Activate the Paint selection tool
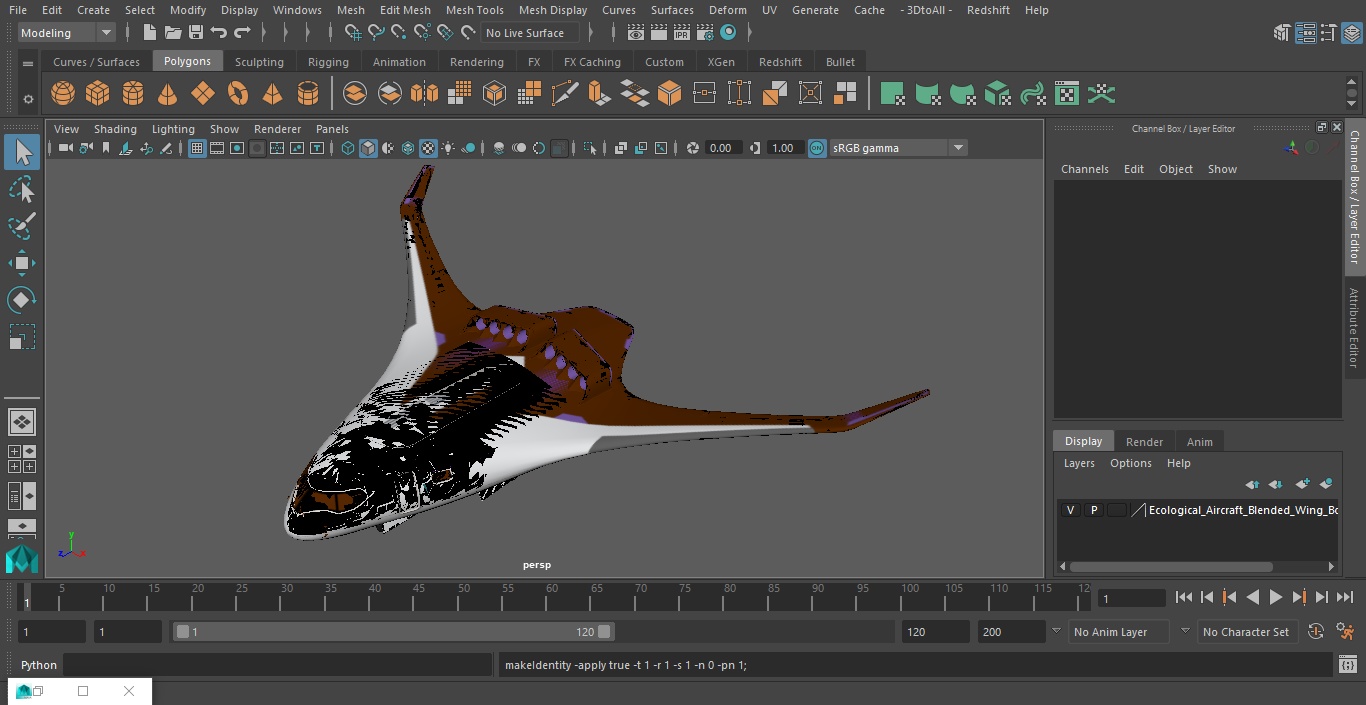The image size is (1366, 705). 21,226
